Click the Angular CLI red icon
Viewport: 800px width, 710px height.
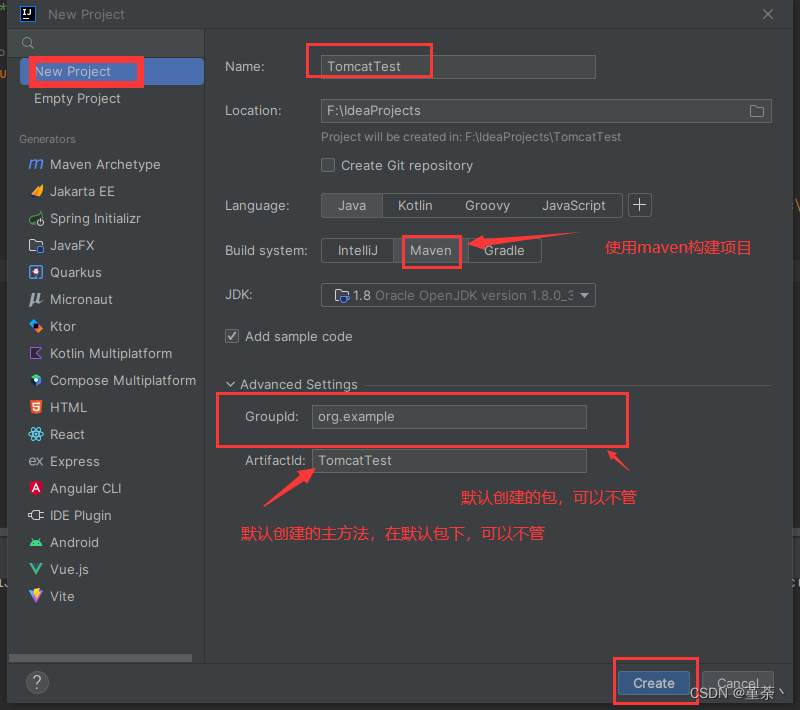[36, 488]
